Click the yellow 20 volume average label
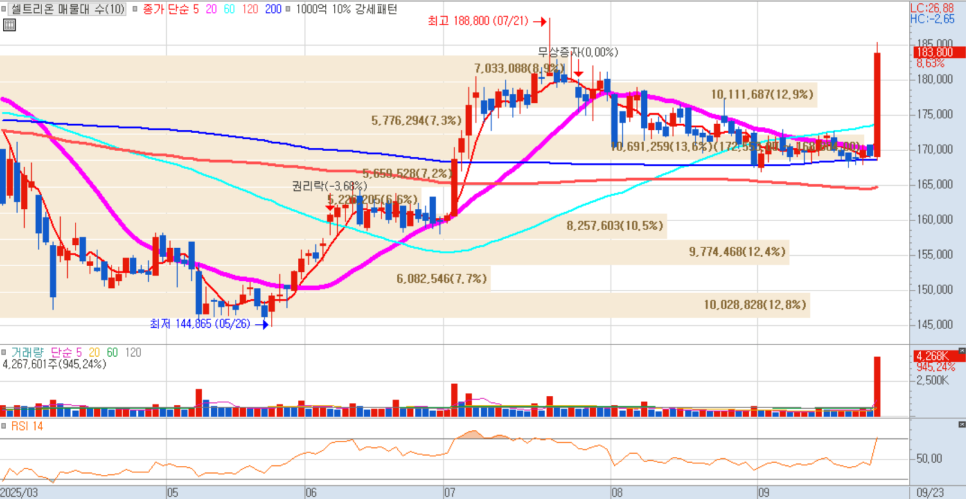Image resolution: width=966 pixels, height=499 pixels. (x=94, y=352)
